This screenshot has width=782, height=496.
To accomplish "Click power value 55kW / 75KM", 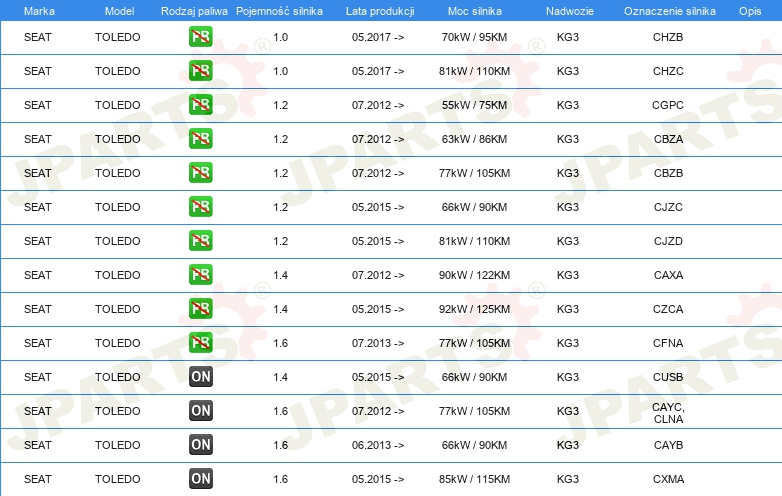I will [474, 105].
